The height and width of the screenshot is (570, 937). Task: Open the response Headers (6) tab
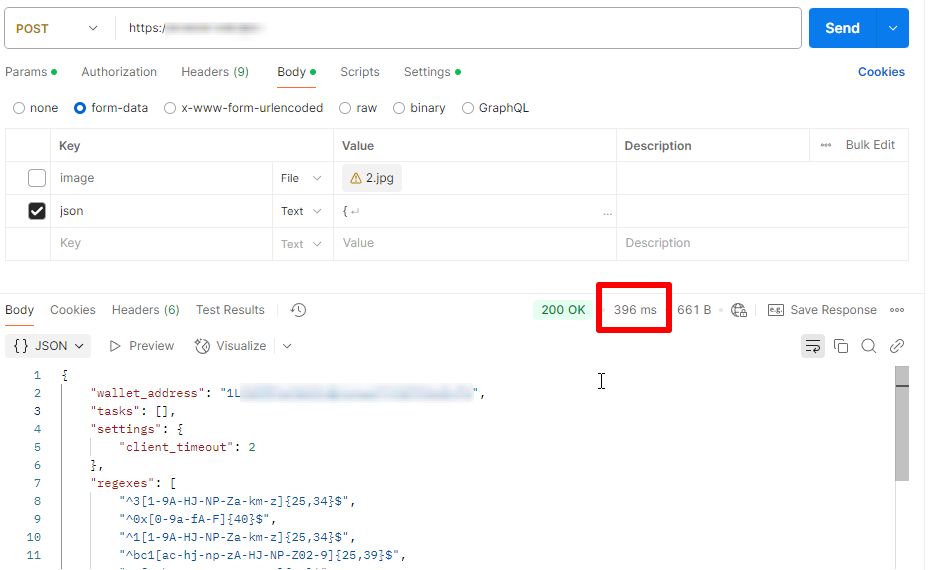pyautogui.click(x=146, y=310)
